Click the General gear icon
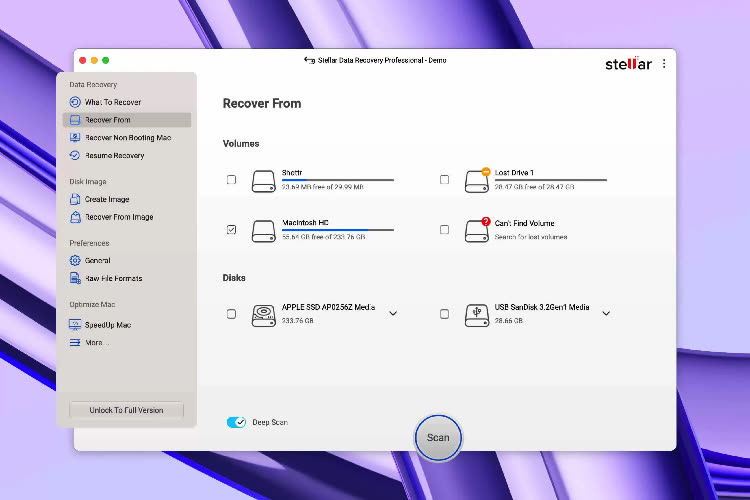Image resolution: width=750 pixels, height=500 pixels. coord(75,260)
